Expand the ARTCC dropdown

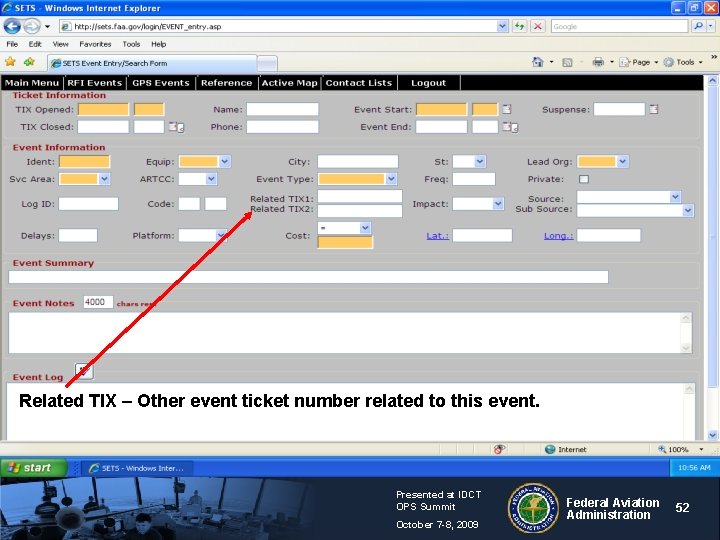[211, 179]
